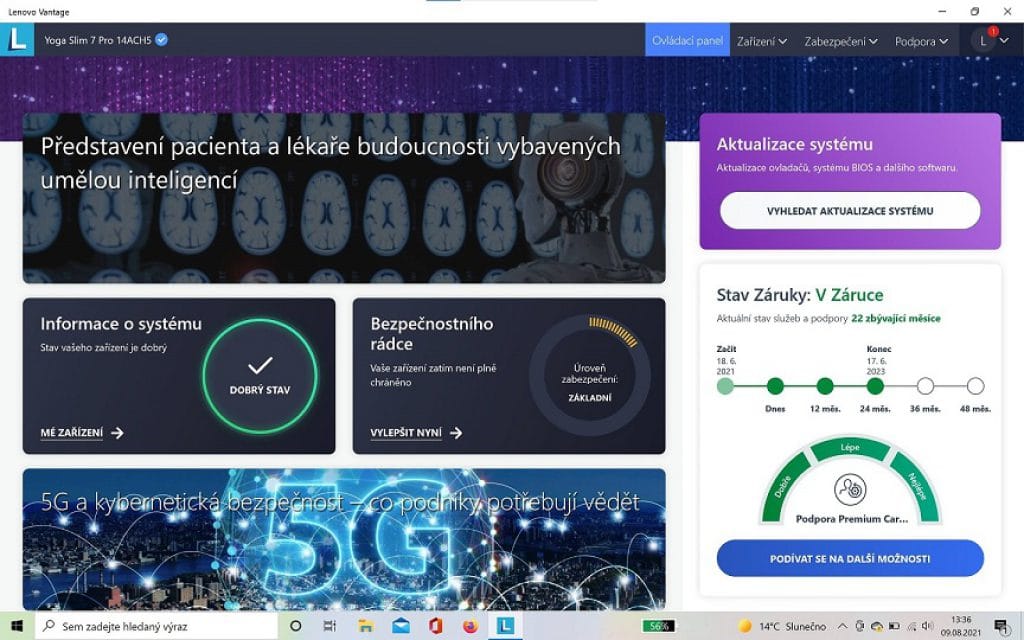This screenshot has height=640, width=1024.
Task: Expand the Podpora dropdown menu
Action: click(x=921, y=41)
